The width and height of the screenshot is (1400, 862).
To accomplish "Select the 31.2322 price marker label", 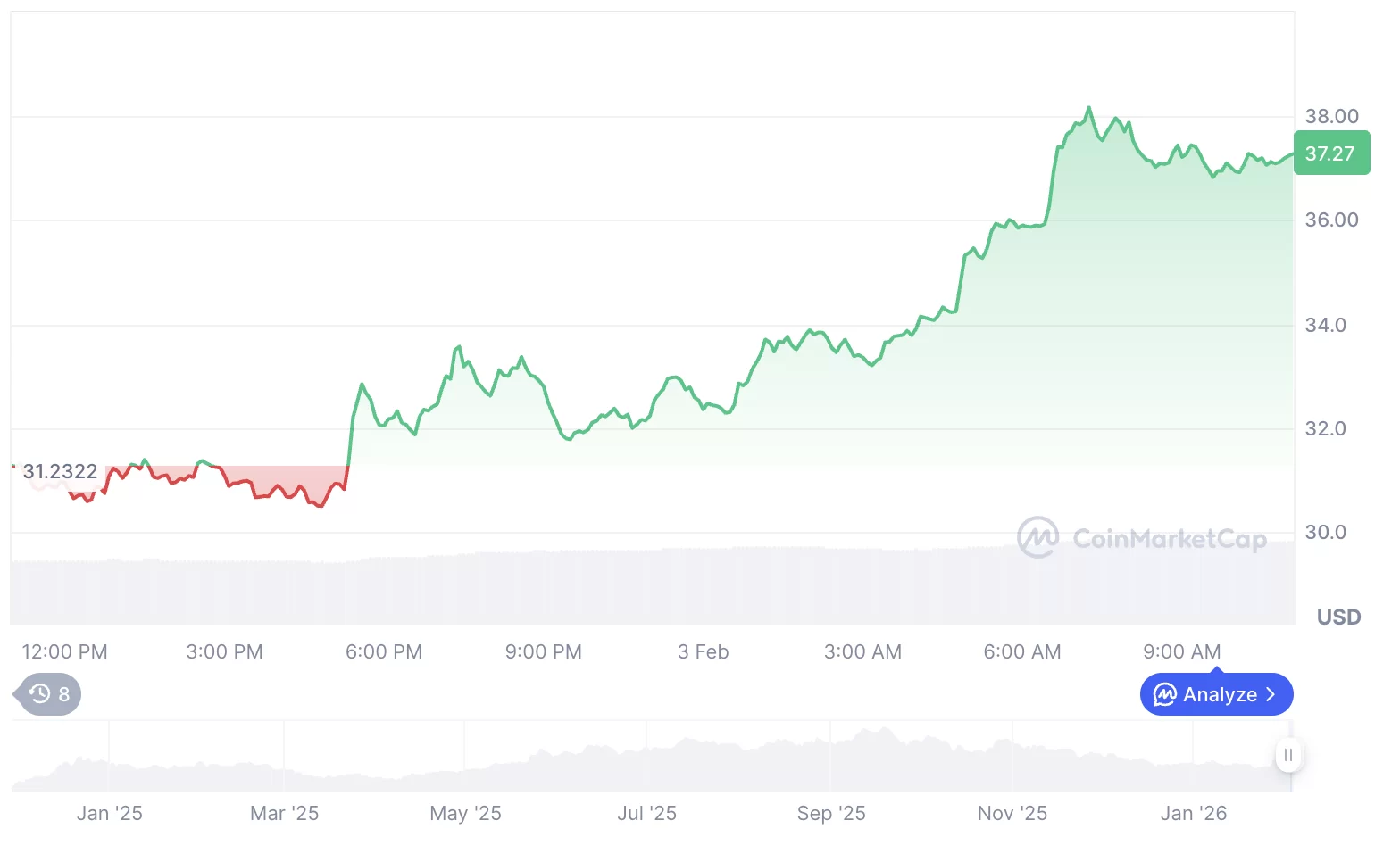I will (60, 471).
